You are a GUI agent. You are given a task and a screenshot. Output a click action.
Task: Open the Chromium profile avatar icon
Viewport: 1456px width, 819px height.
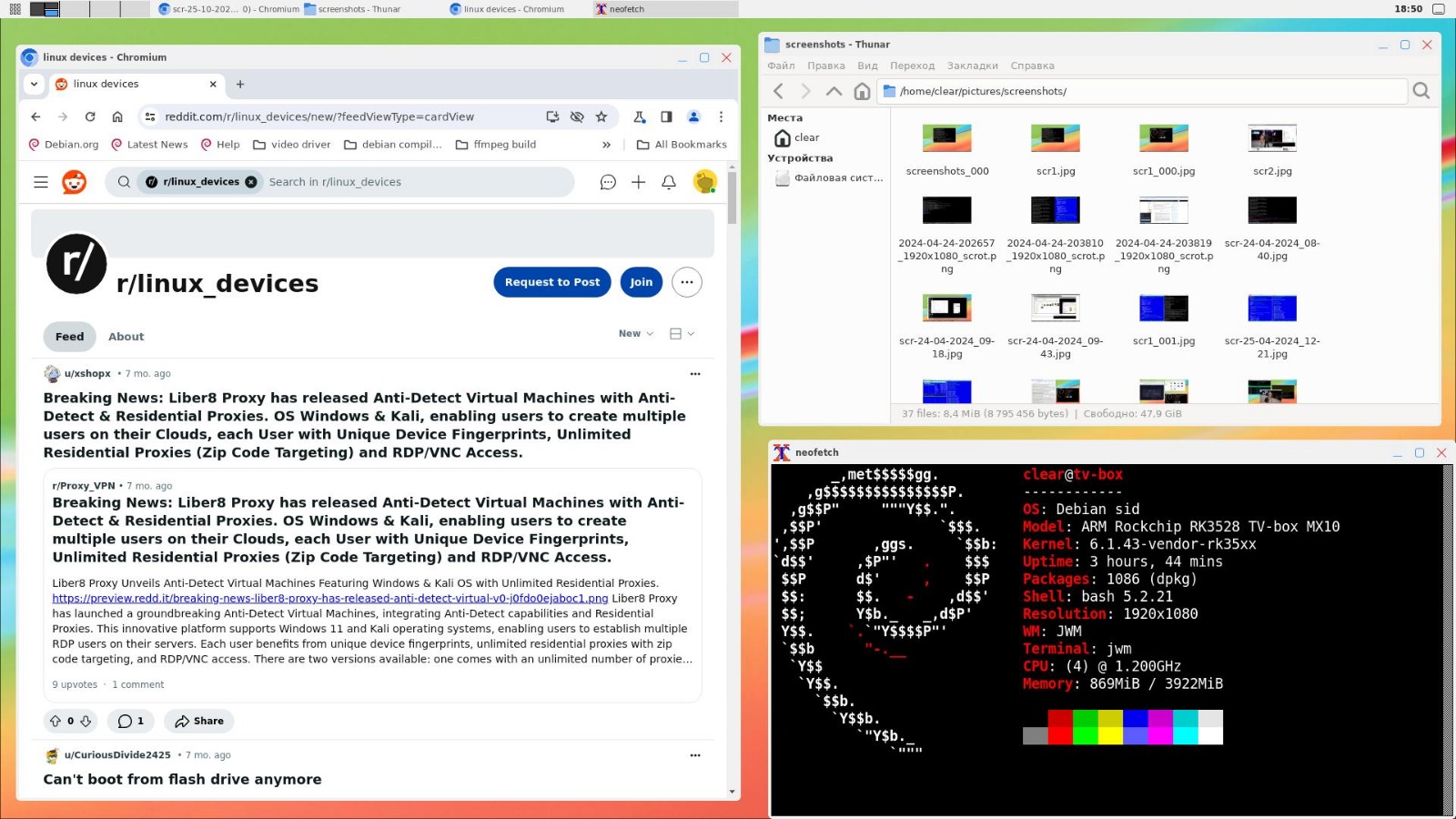(693, 116)
